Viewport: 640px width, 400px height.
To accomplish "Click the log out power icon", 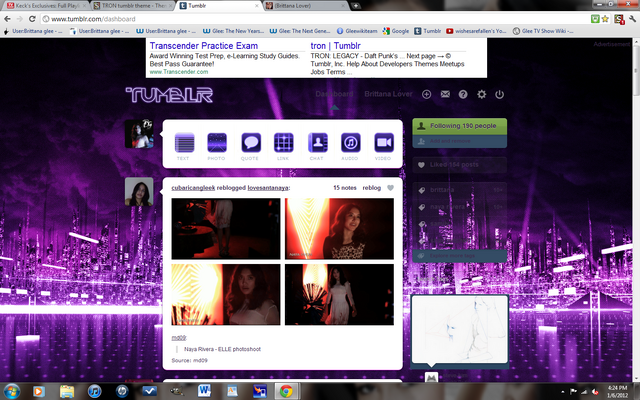I will pyautogui.click(x=500, y=94).
